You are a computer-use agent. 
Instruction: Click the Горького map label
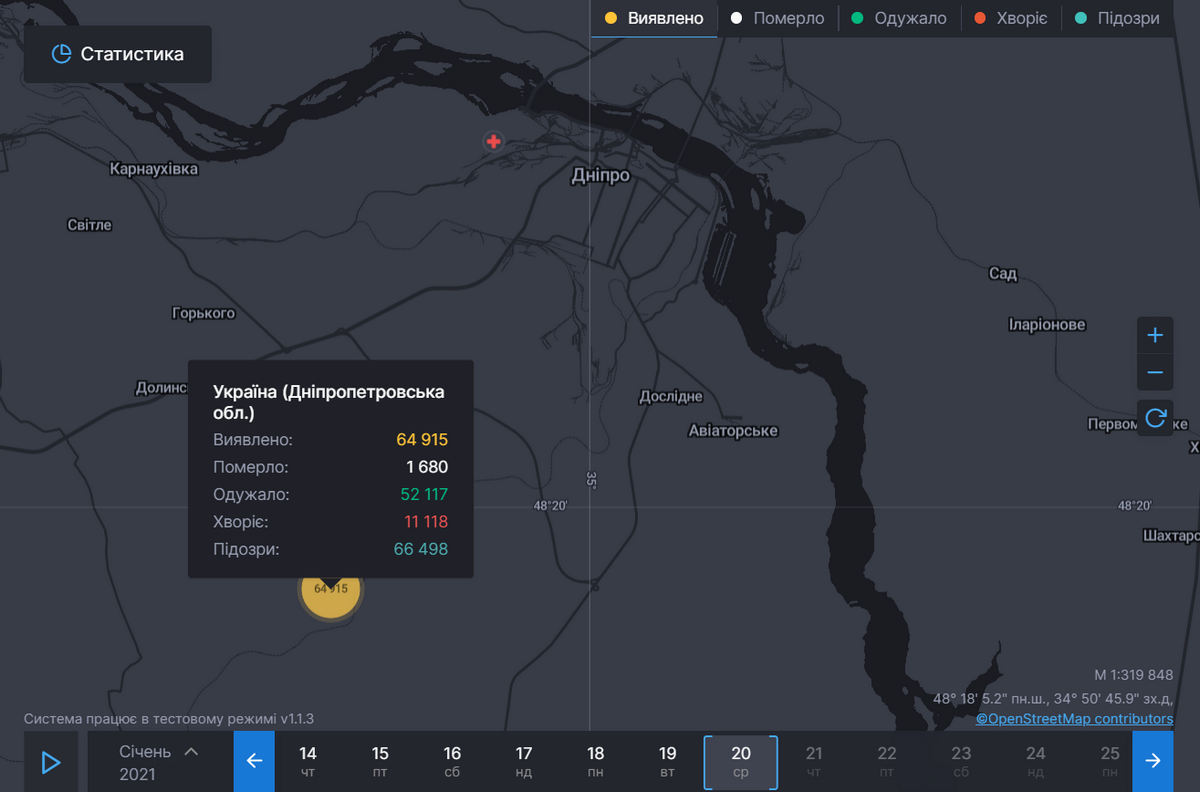click(x=204, y=313)
